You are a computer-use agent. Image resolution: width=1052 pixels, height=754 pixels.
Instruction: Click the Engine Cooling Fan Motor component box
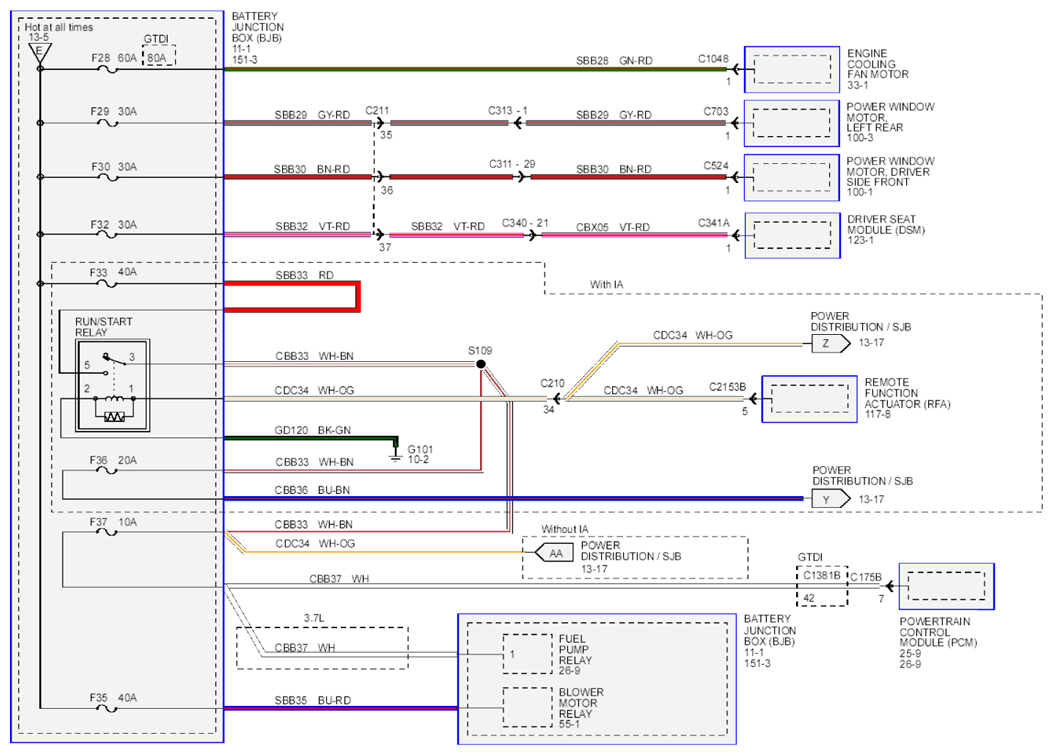[x=792, y=70]
